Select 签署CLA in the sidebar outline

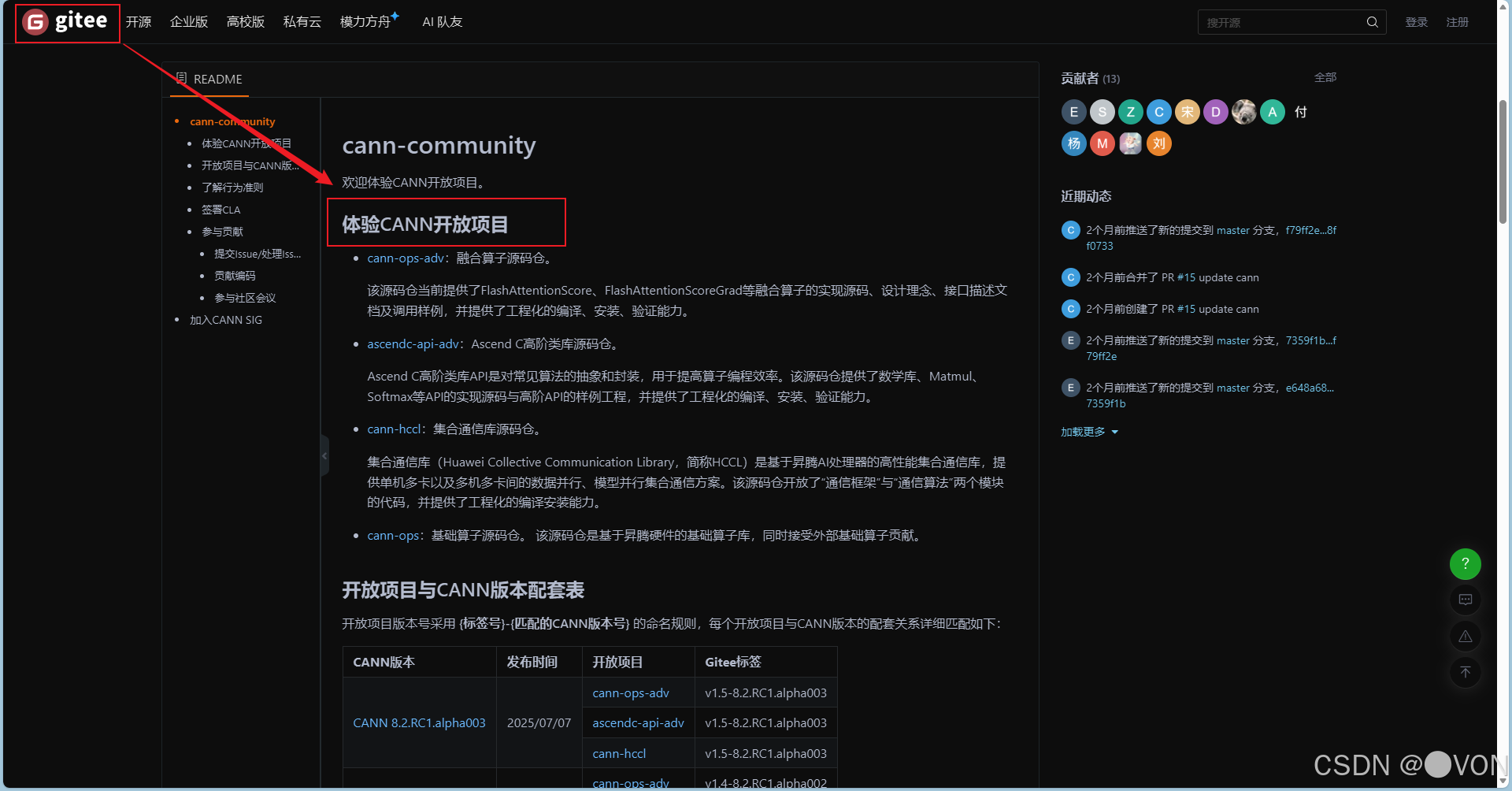(x=221, y=209)
